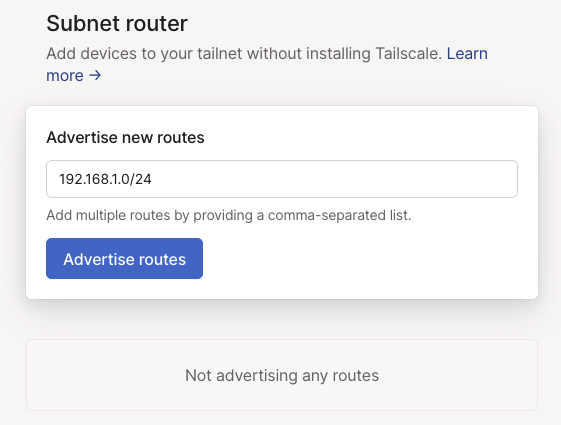Click the "/24" suffix in the input
561x425 pixels.
click(141, 179)
